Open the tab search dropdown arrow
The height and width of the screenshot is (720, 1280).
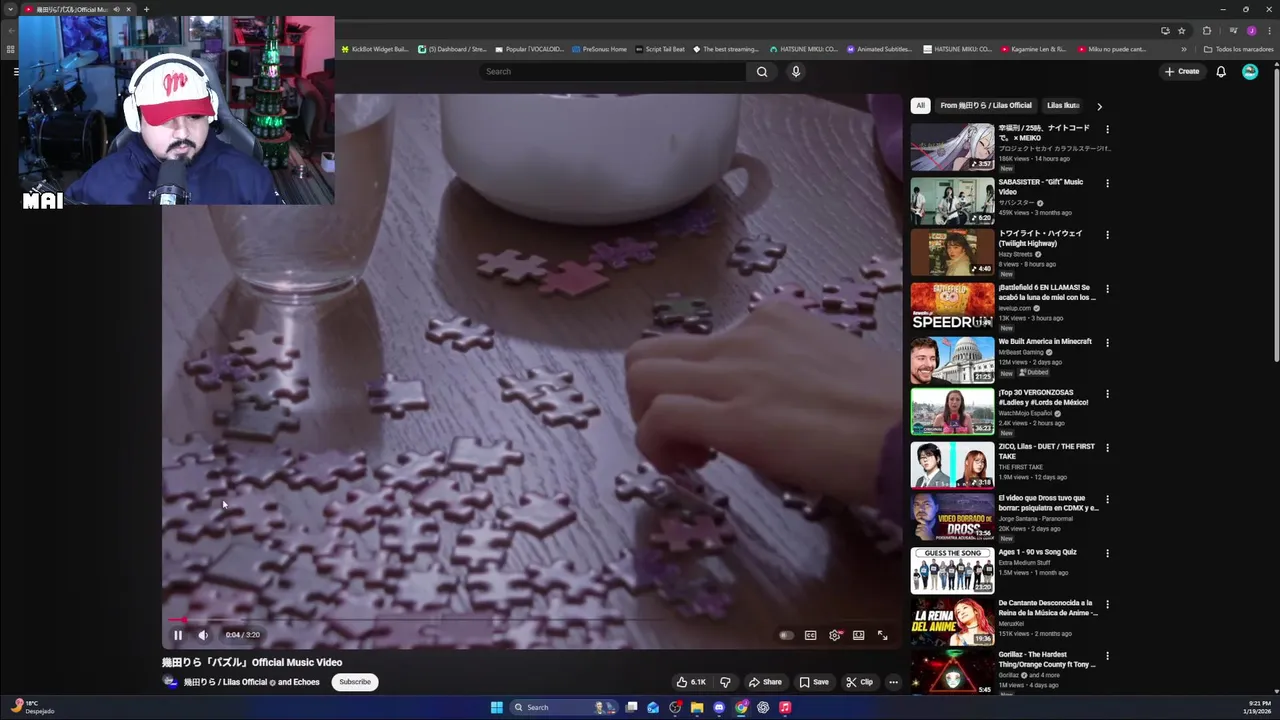click(x=10, y=9)
